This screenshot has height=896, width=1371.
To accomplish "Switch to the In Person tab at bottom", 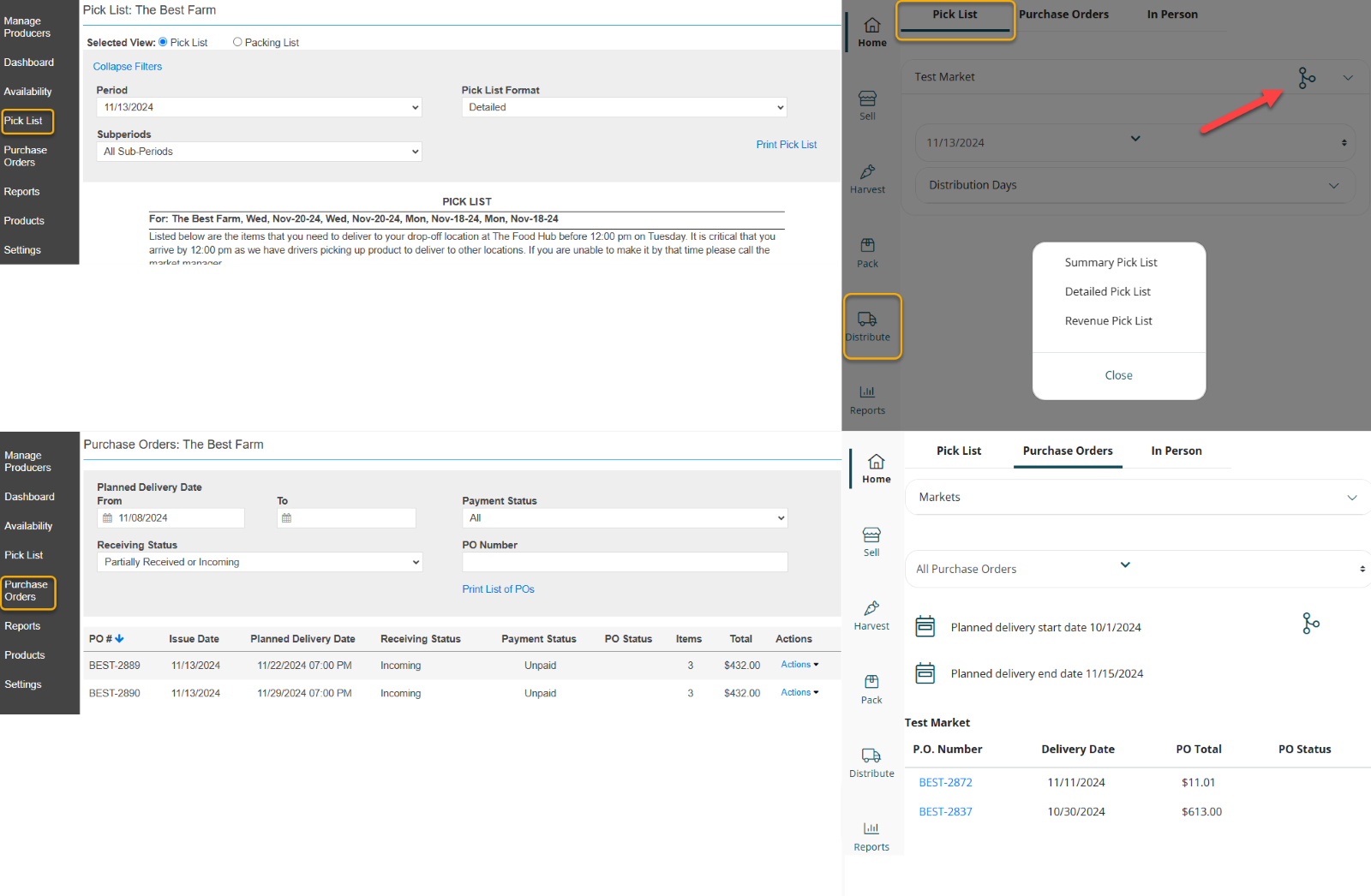I will coord(1176,451).
